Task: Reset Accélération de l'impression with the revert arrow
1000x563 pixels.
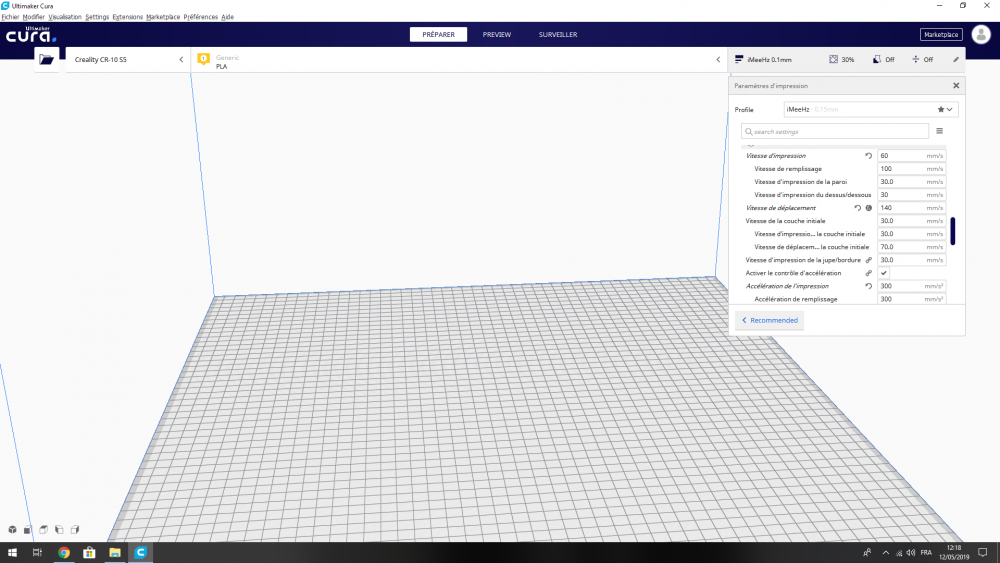Action: 868,286
